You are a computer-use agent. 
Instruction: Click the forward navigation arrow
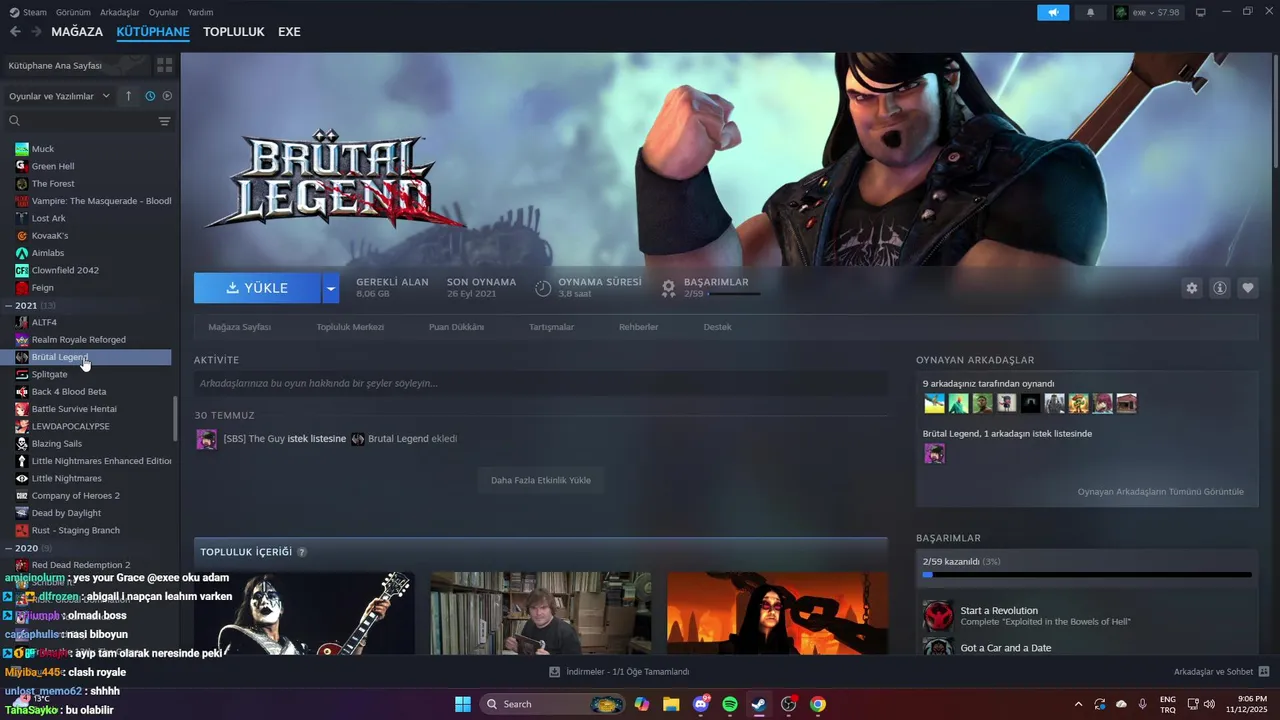[36, 32]
